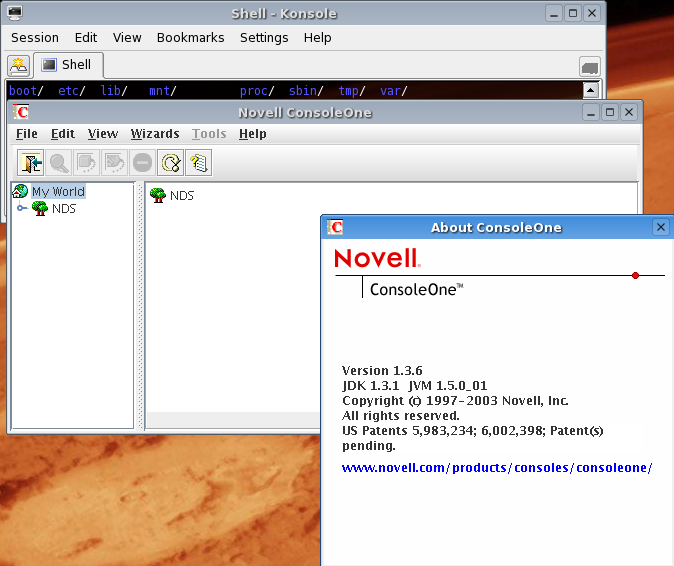Screen dimensions: 674x566
Task: Open the ConsoleOne View menu
Action: (103, 134)
